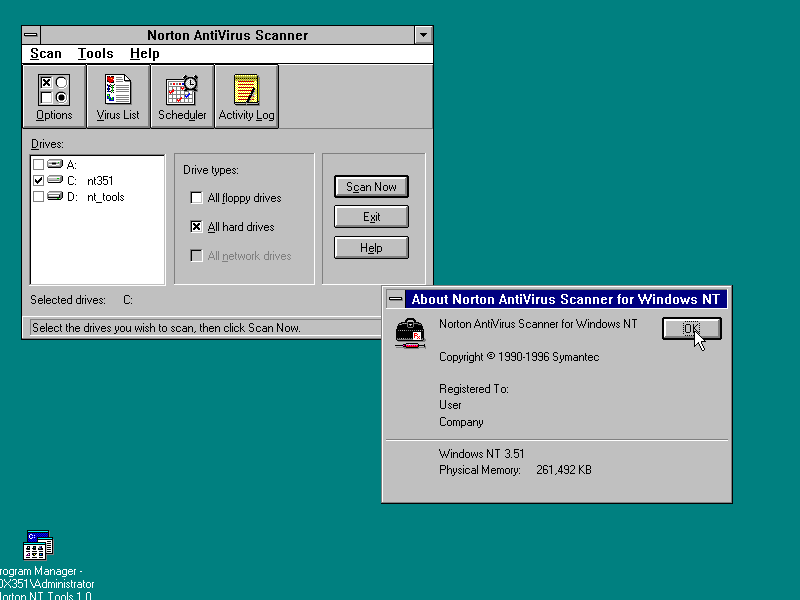
Task: Open the Scan menu
Action: pos(45,54)
